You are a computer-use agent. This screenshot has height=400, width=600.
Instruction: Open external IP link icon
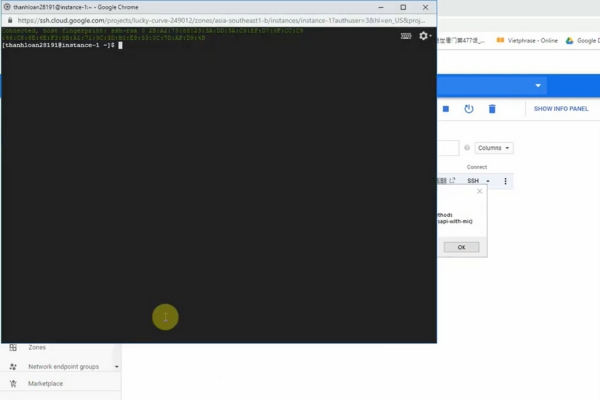[x=452, y=180]
